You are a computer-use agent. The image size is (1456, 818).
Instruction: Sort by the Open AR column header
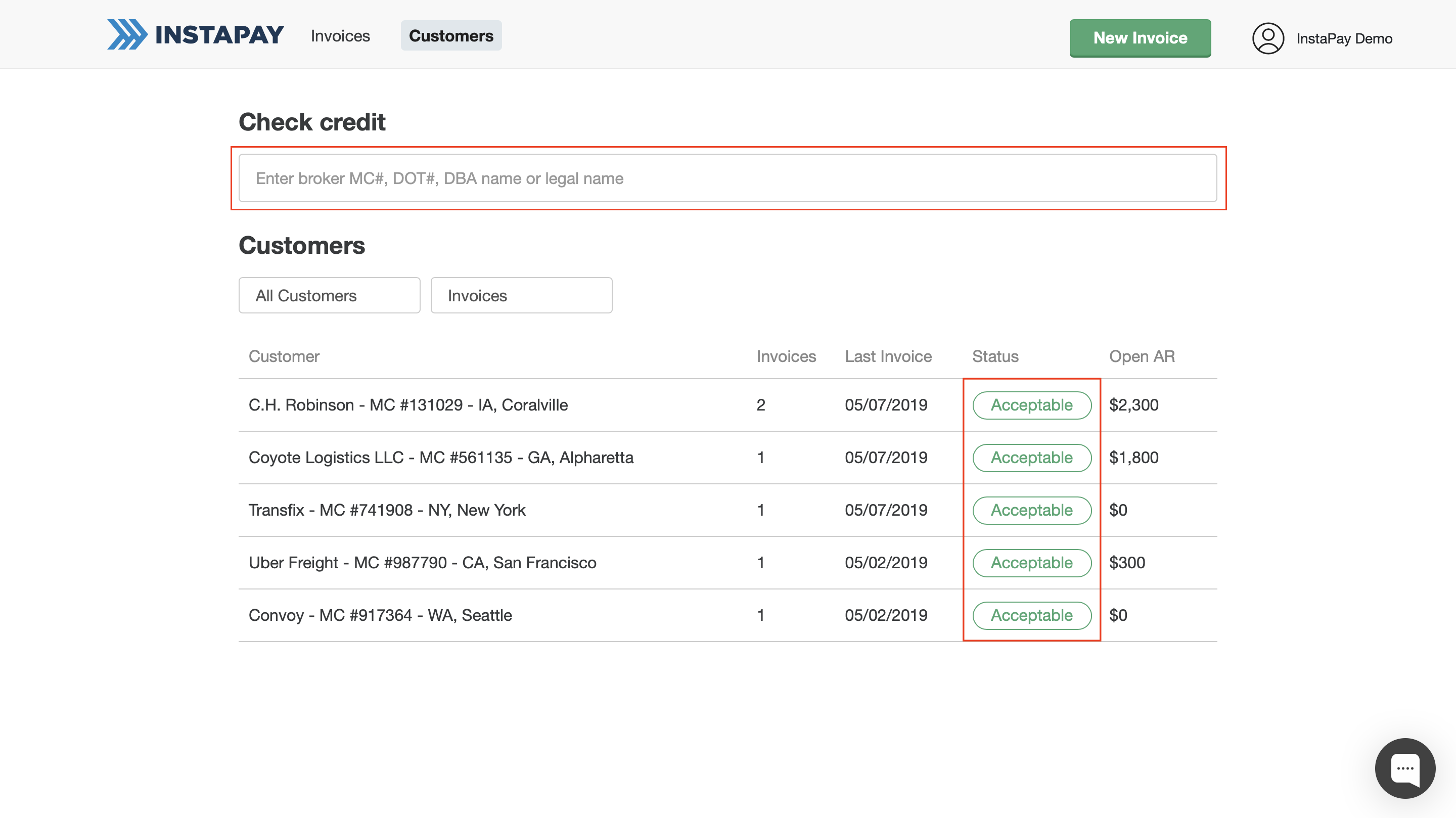(x=1142, y=356)
